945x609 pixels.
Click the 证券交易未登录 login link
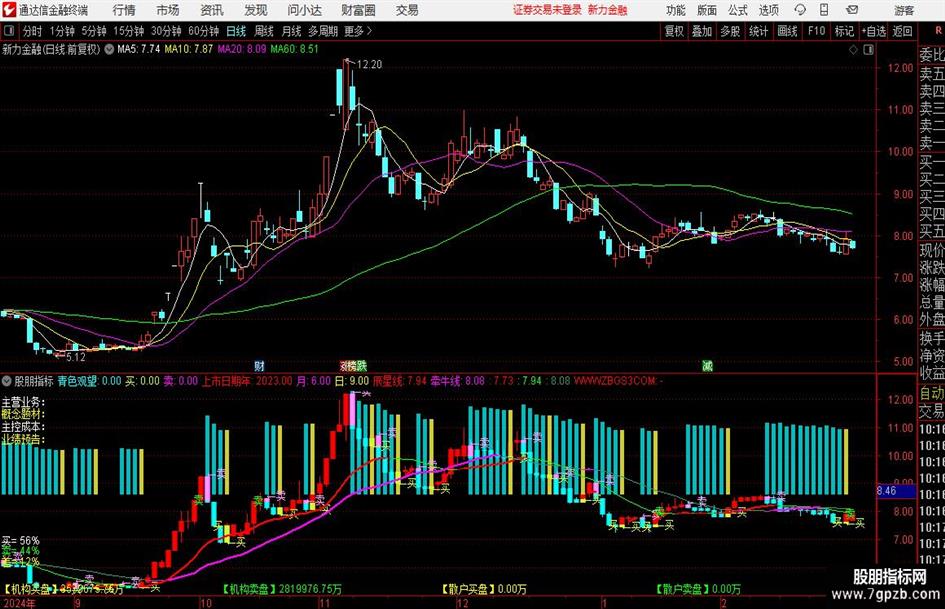547,10
